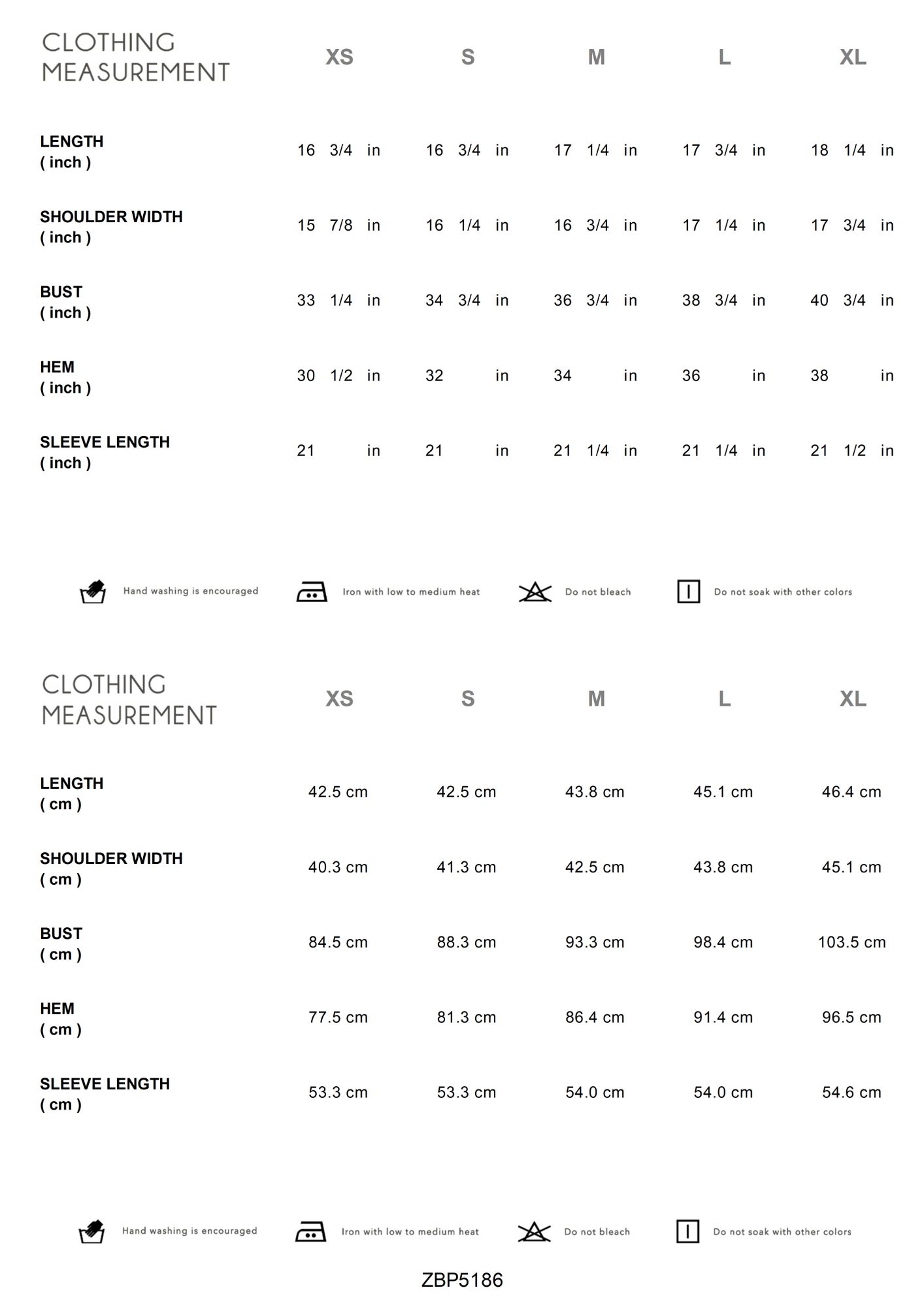Select the 77.5 cm hem value

(x=338, y=1017)
